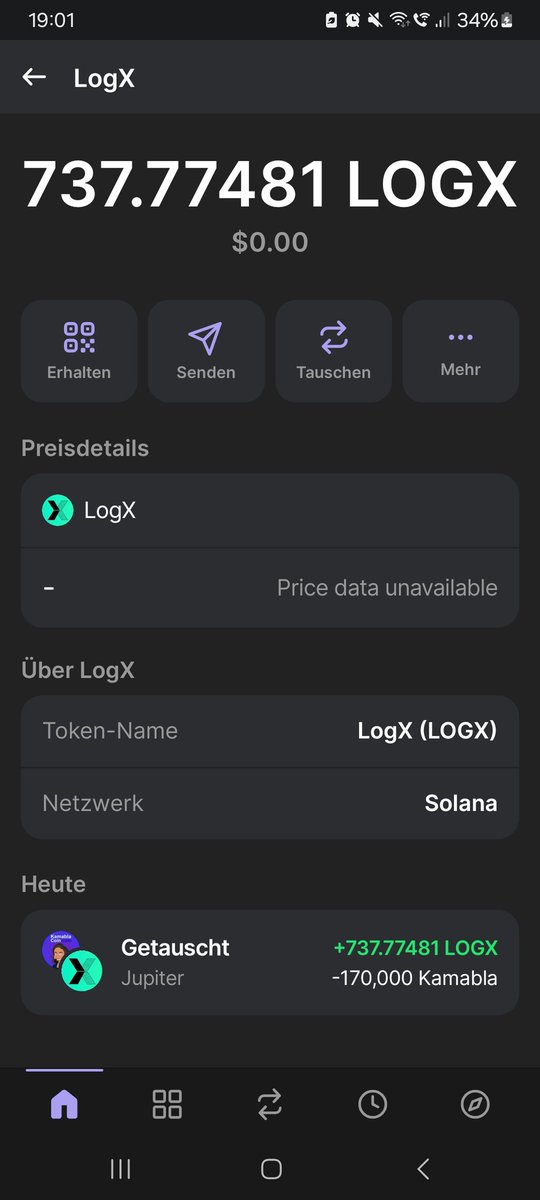Tap the Erhalten QR code button

(x=79, y=351)
